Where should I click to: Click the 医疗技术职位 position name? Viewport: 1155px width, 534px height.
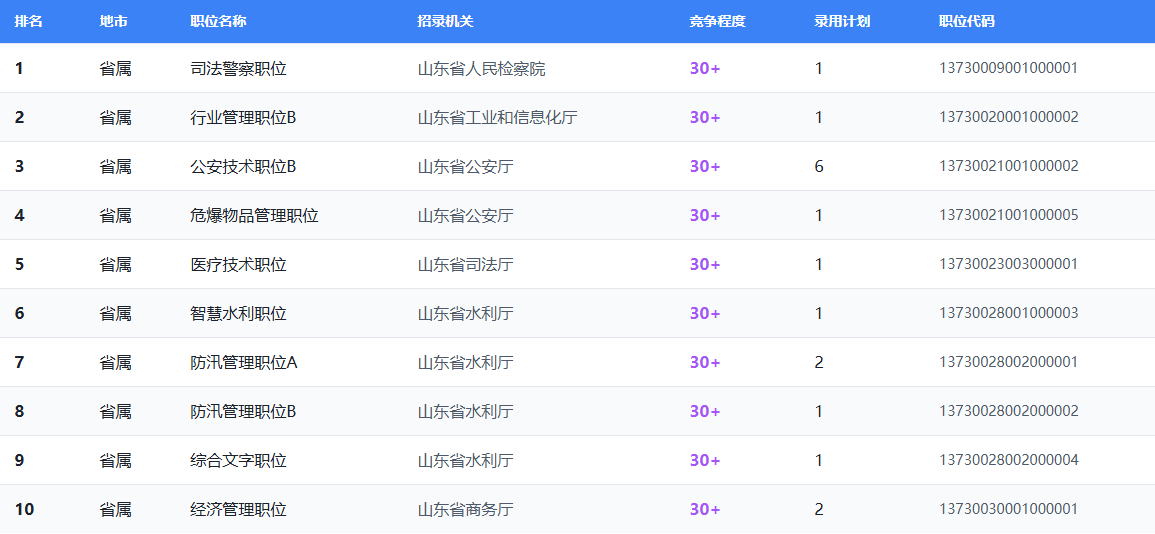[238, 265]
